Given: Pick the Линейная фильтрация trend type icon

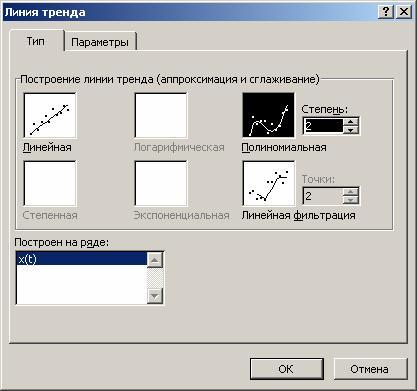Looking at the screenshot, I should point(268,183).
